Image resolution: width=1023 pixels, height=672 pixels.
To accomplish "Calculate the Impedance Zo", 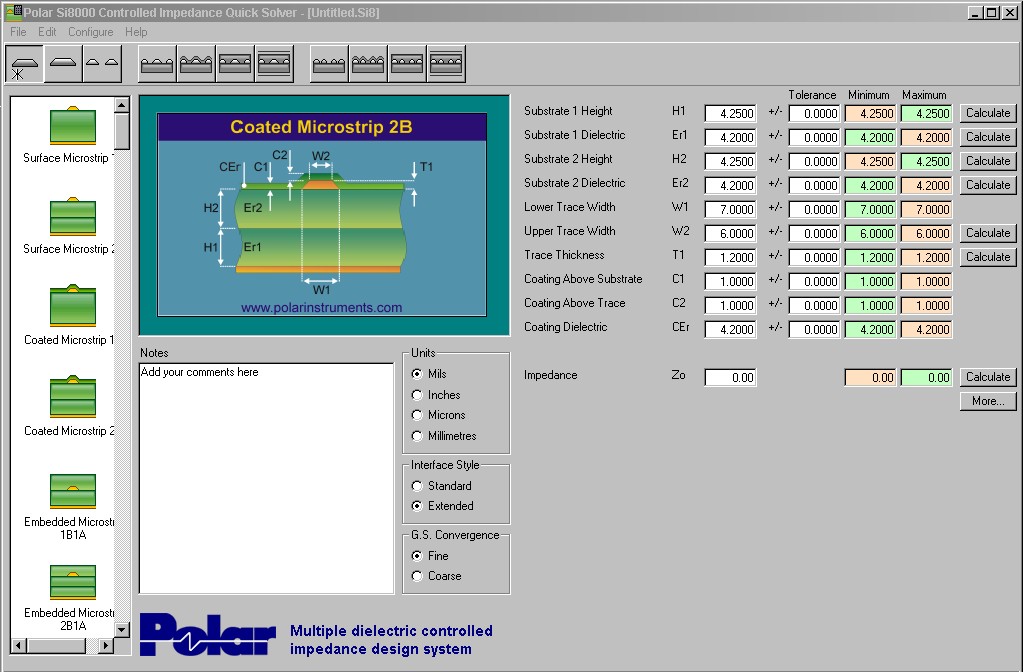I will click(x=988, y=377).
